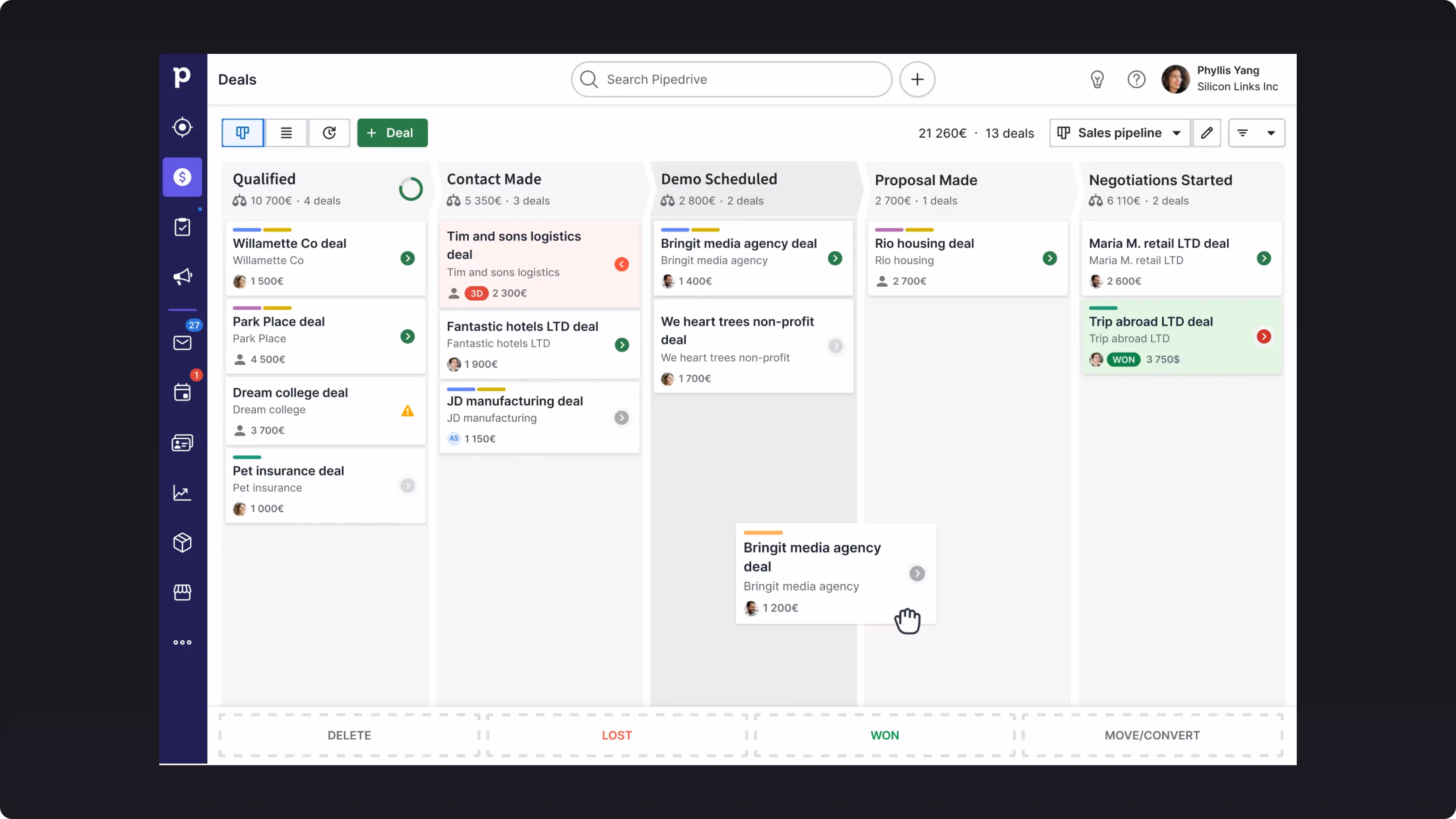Open Contacts card icon in sidebar
Image resolution: width=1456 pixels, height=819 pixels.
pyautogui.click(x=182, y=442)
